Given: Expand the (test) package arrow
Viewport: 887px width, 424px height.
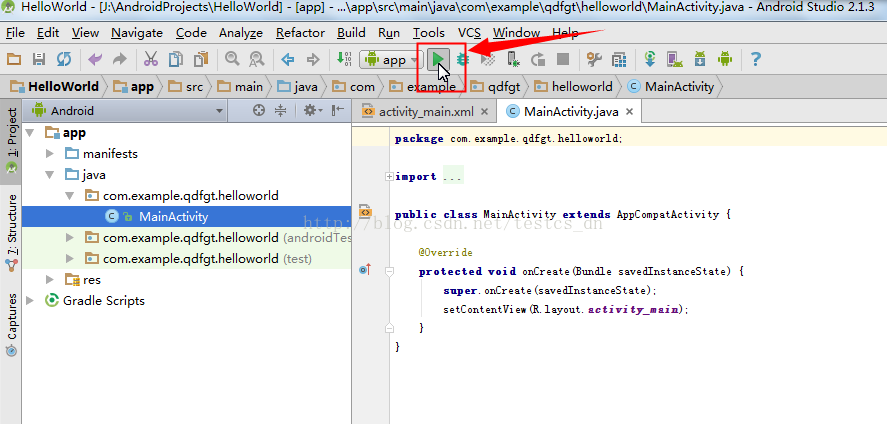Looking at the screenshot, I should tap(70, 258).
